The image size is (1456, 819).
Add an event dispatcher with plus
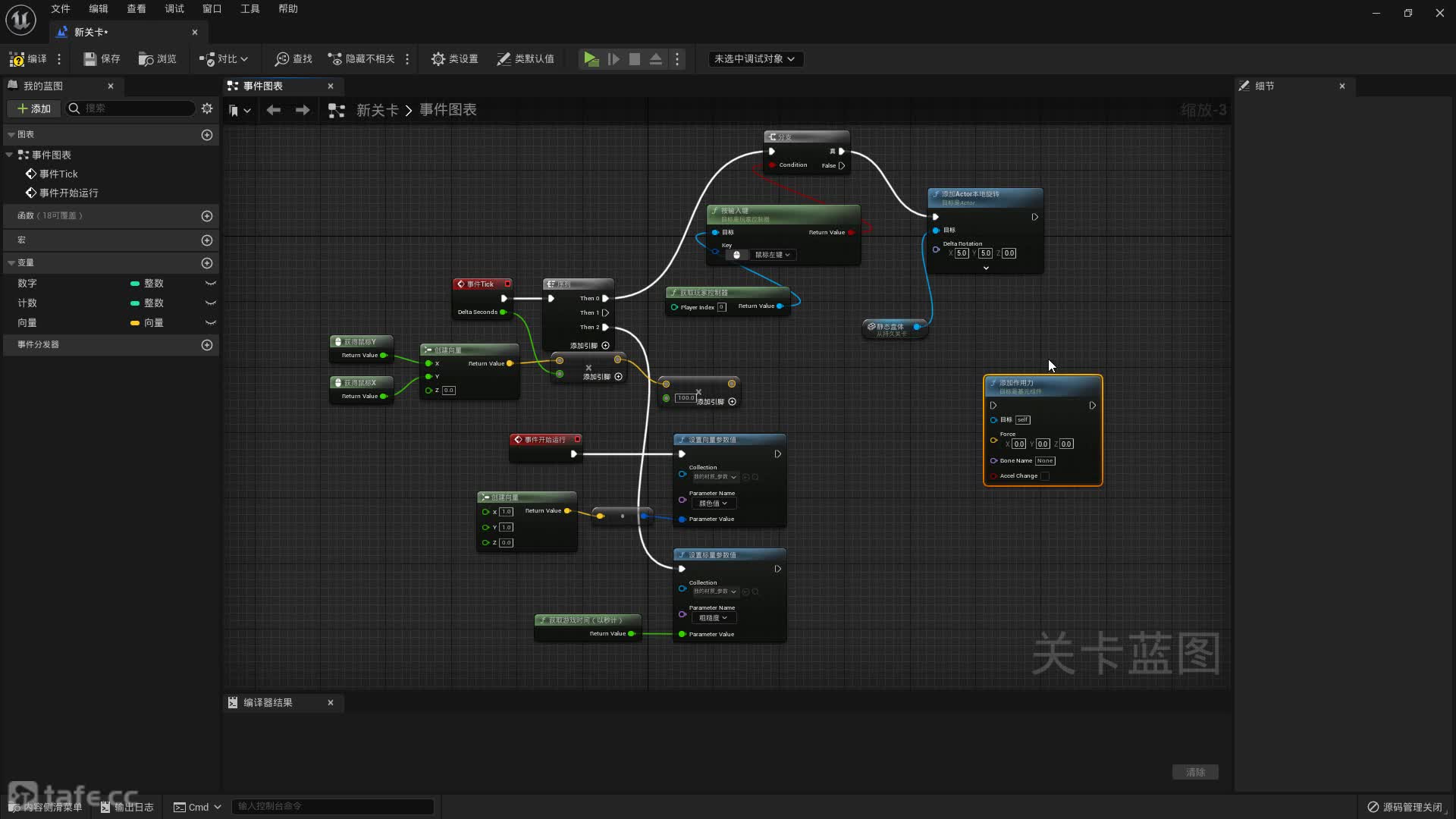[207, 344]
